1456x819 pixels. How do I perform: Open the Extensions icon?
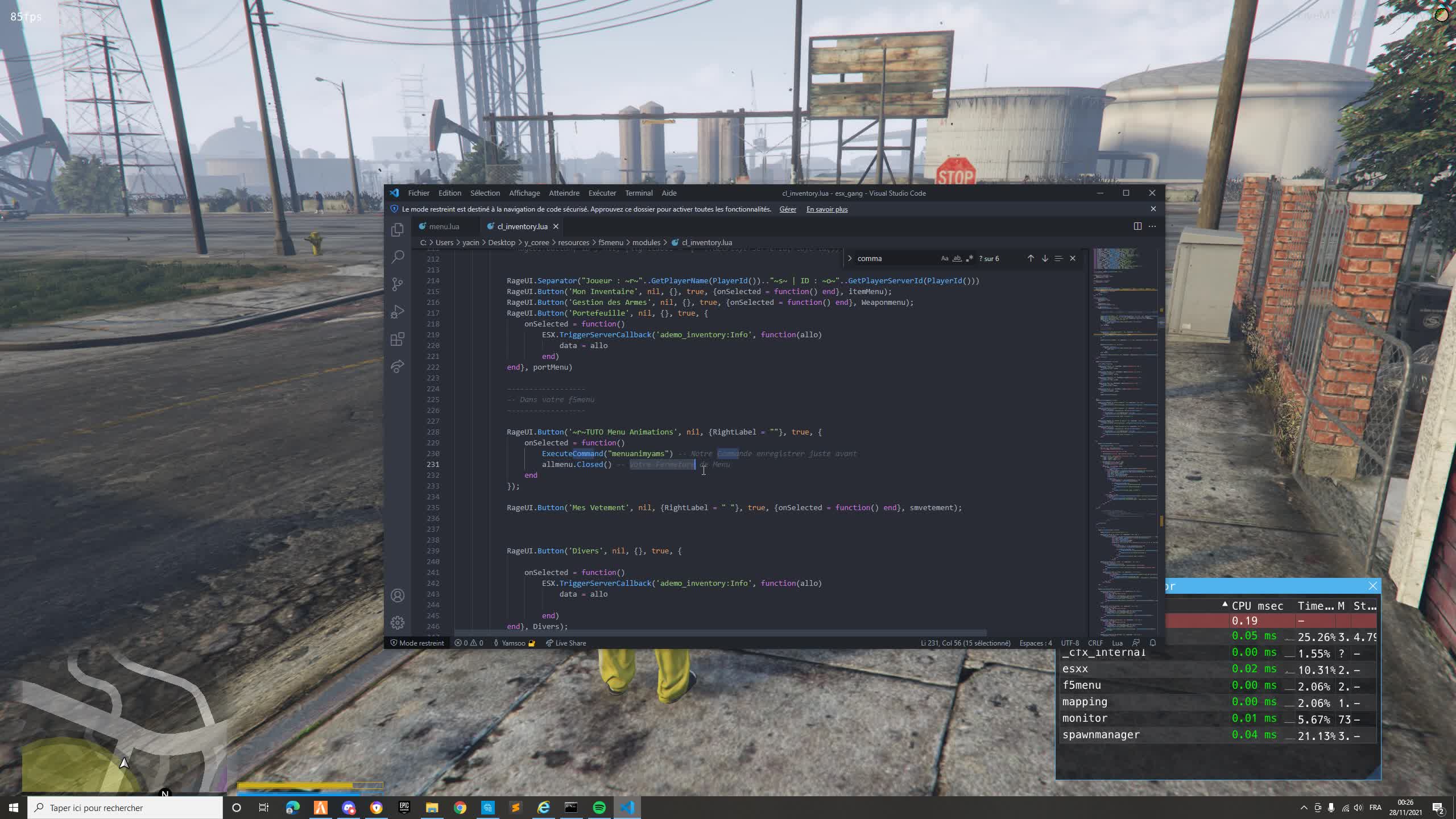[397, 339]
